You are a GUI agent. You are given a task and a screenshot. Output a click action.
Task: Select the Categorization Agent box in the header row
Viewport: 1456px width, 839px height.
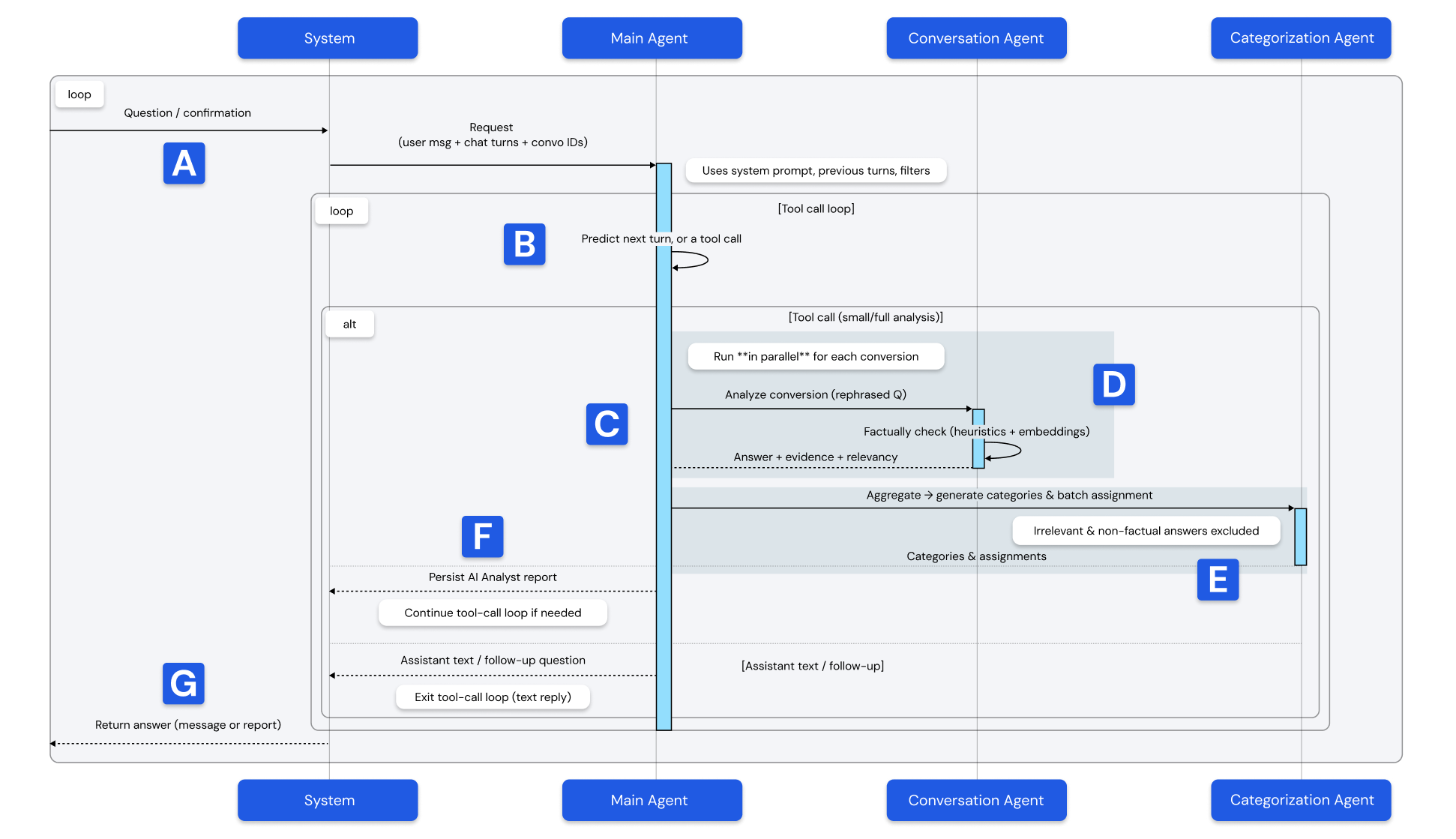(x=1301, y=38)
